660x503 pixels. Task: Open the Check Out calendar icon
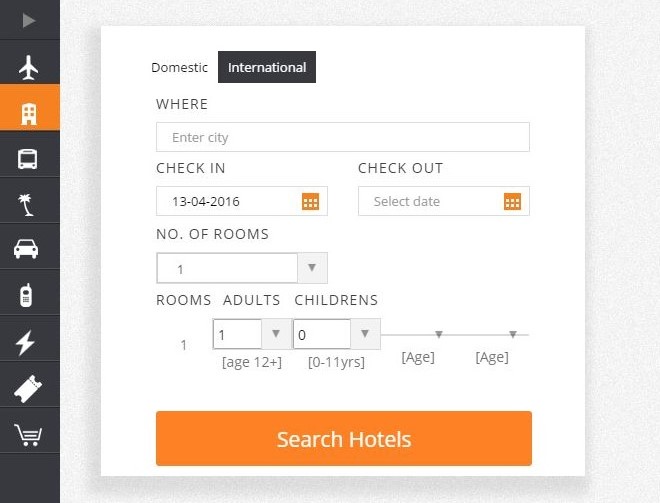[x=512, y=202]
